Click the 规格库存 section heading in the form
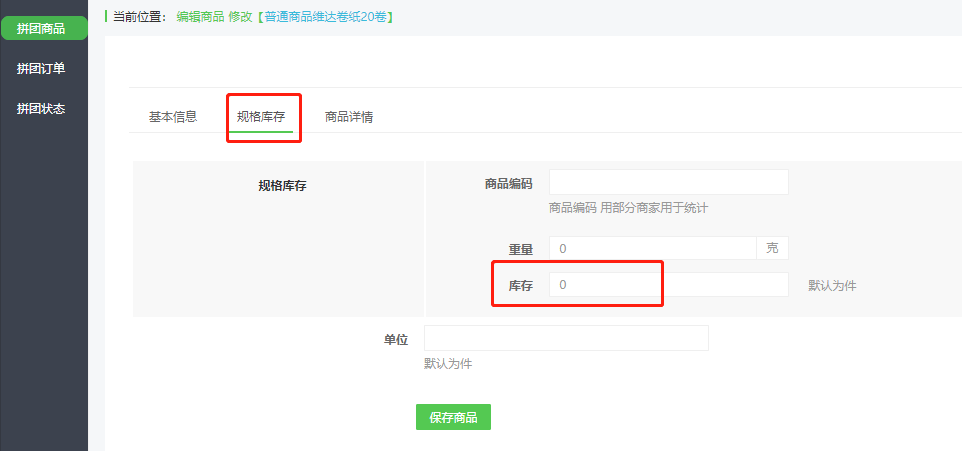The width and height of the screenshot is (962, 451). pos(282,186)
